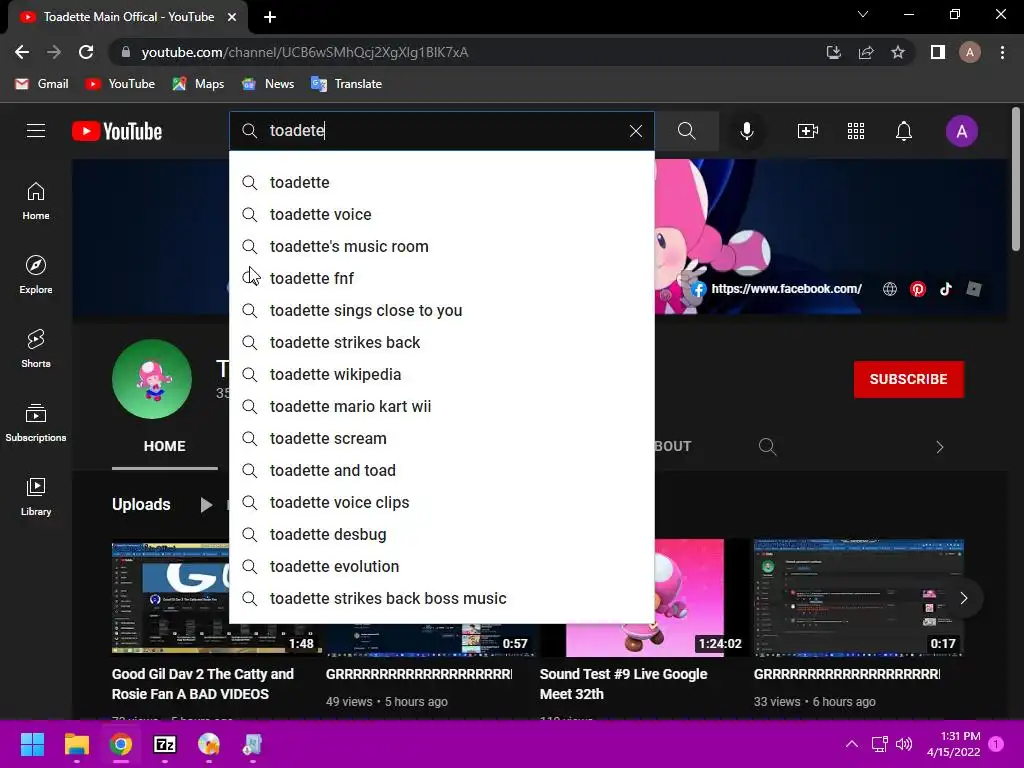Bookmark this page with the star icon
This screenshot has width=1024, height=768.
click(x=898, y=52)
